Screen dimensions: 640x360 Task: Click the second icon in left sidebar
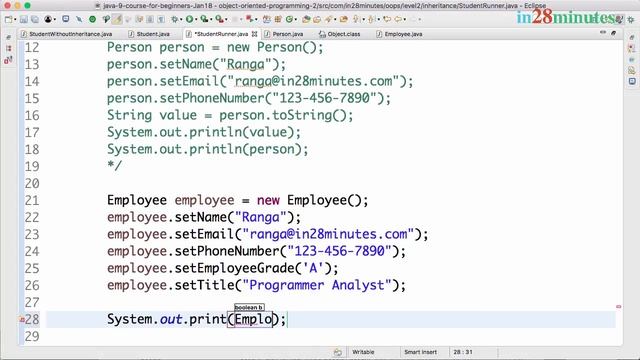click(9, 48)
